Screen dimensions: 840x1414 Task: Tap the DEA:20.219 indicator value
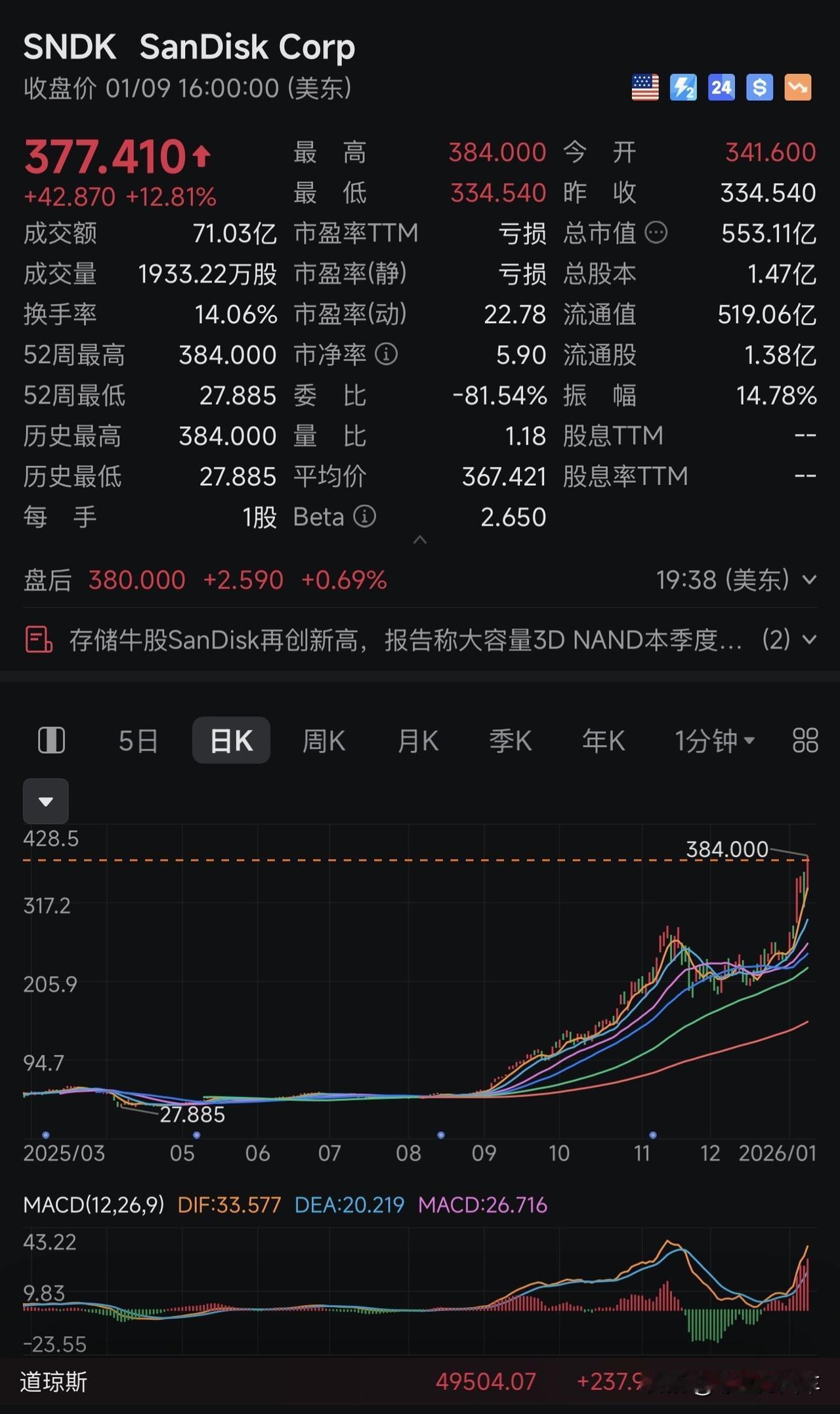349,1205
